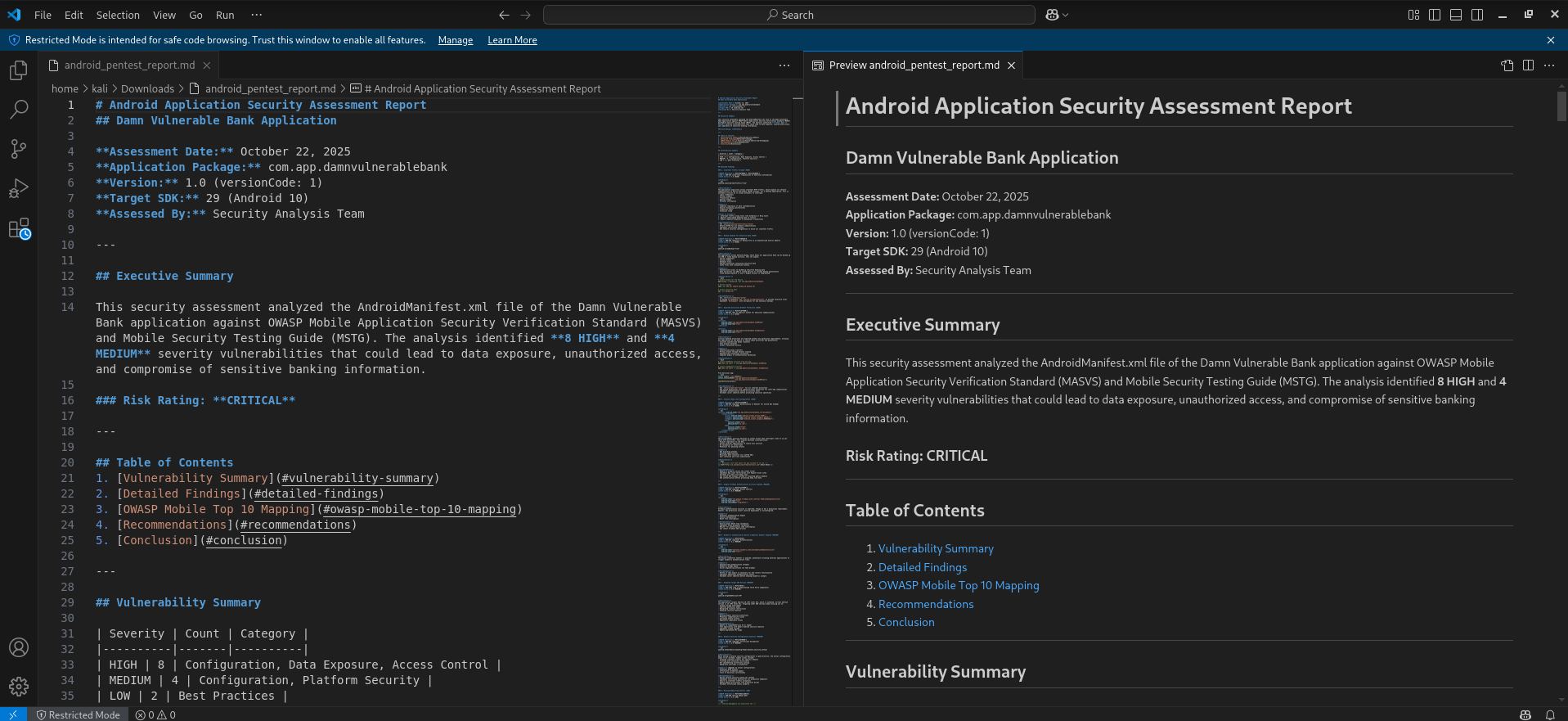The image size is (1568, 721).
Task: Click Customize Layout icon
Action: click(1413, 15)
